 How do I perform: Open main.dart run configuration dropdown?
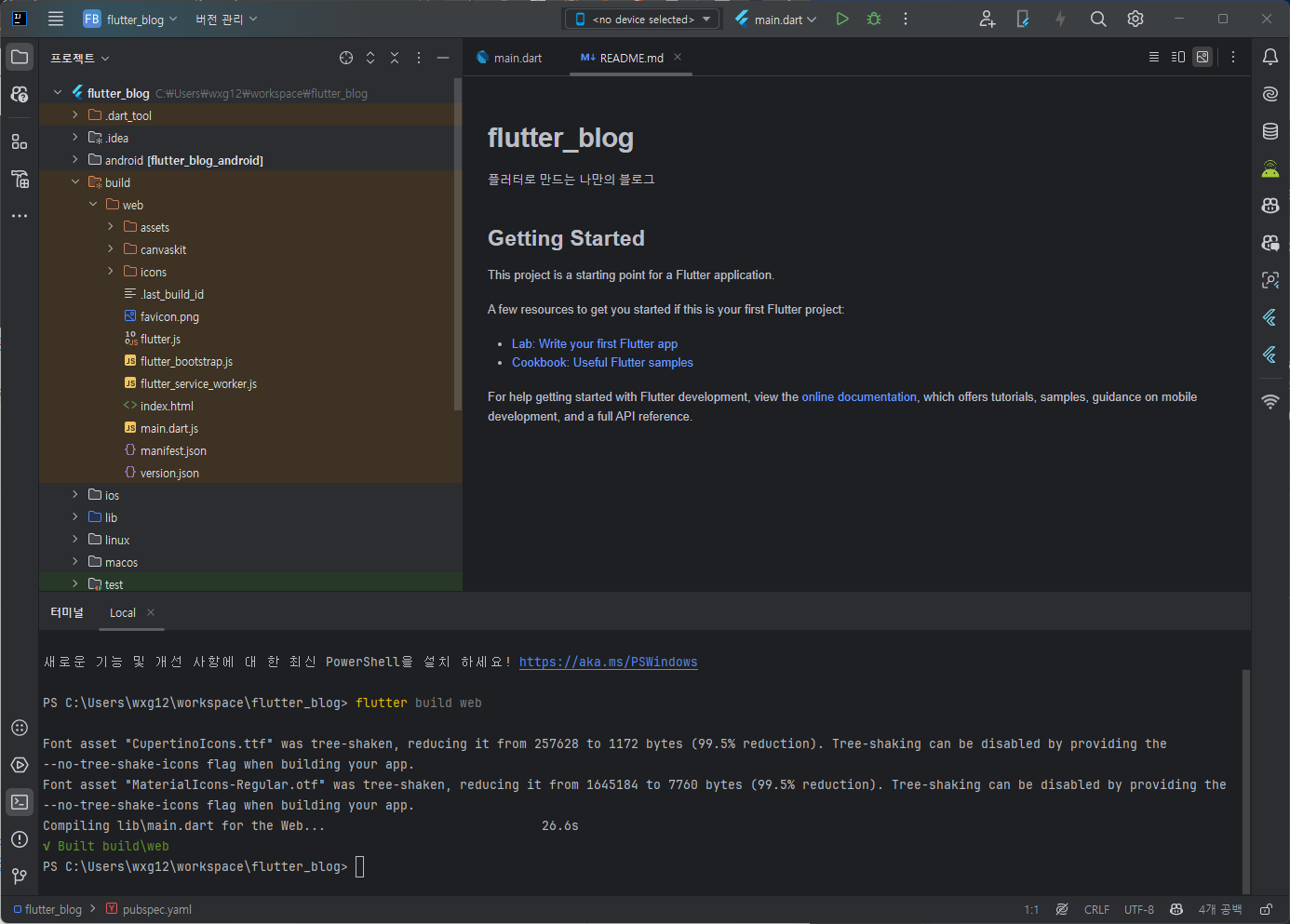(x=776, y=19)
